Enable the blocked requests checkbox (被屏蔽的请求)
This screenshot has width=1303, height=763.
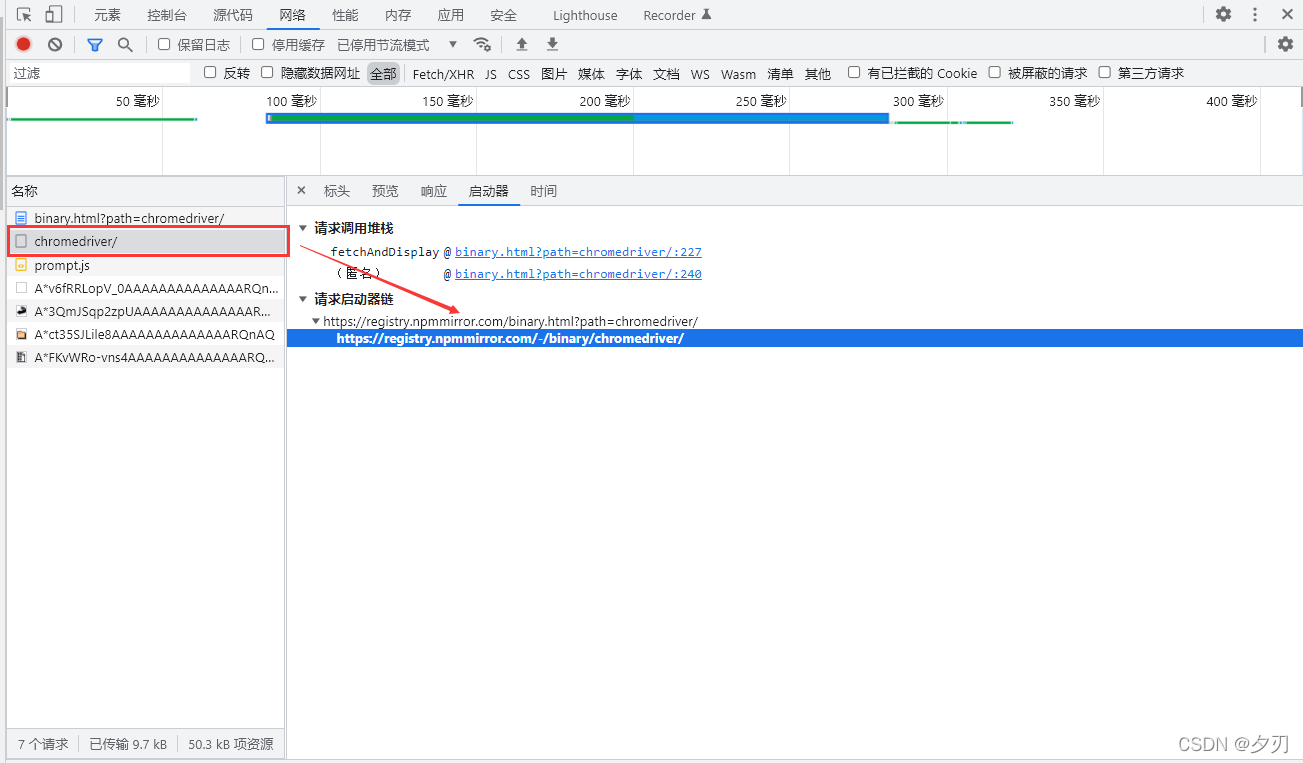[994, 72]
